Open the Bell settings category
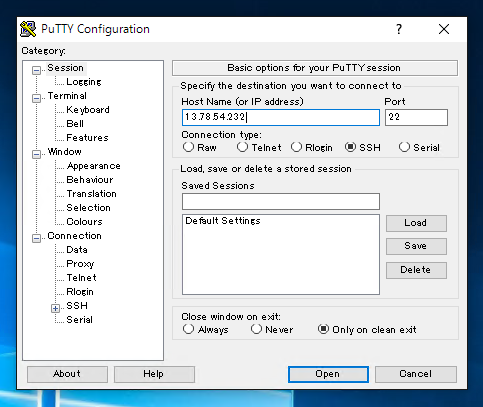The height and width of the screenshot is (407, 483). click(75, 124)
